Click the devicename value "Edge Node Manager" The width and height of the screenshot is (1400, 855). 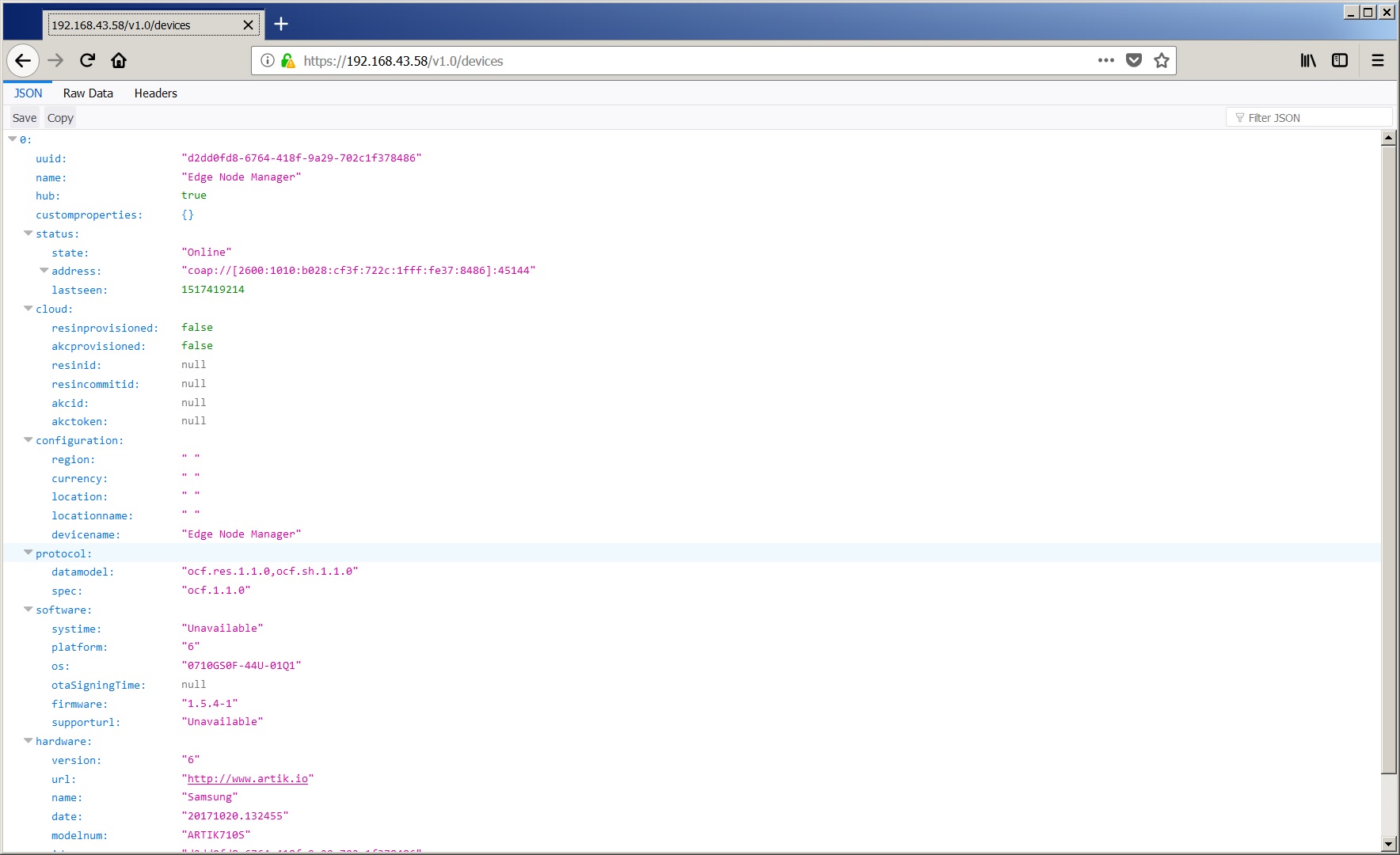[242, 534]
